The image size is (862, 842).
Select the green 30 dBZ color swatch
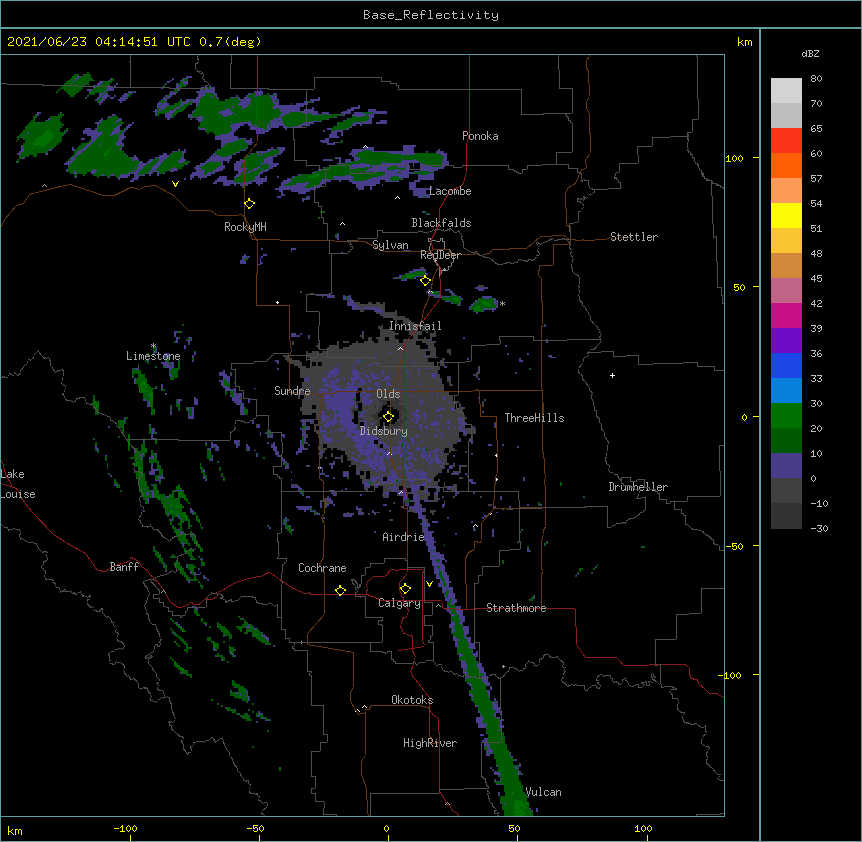pyautogui.click(x=786, y=416)
